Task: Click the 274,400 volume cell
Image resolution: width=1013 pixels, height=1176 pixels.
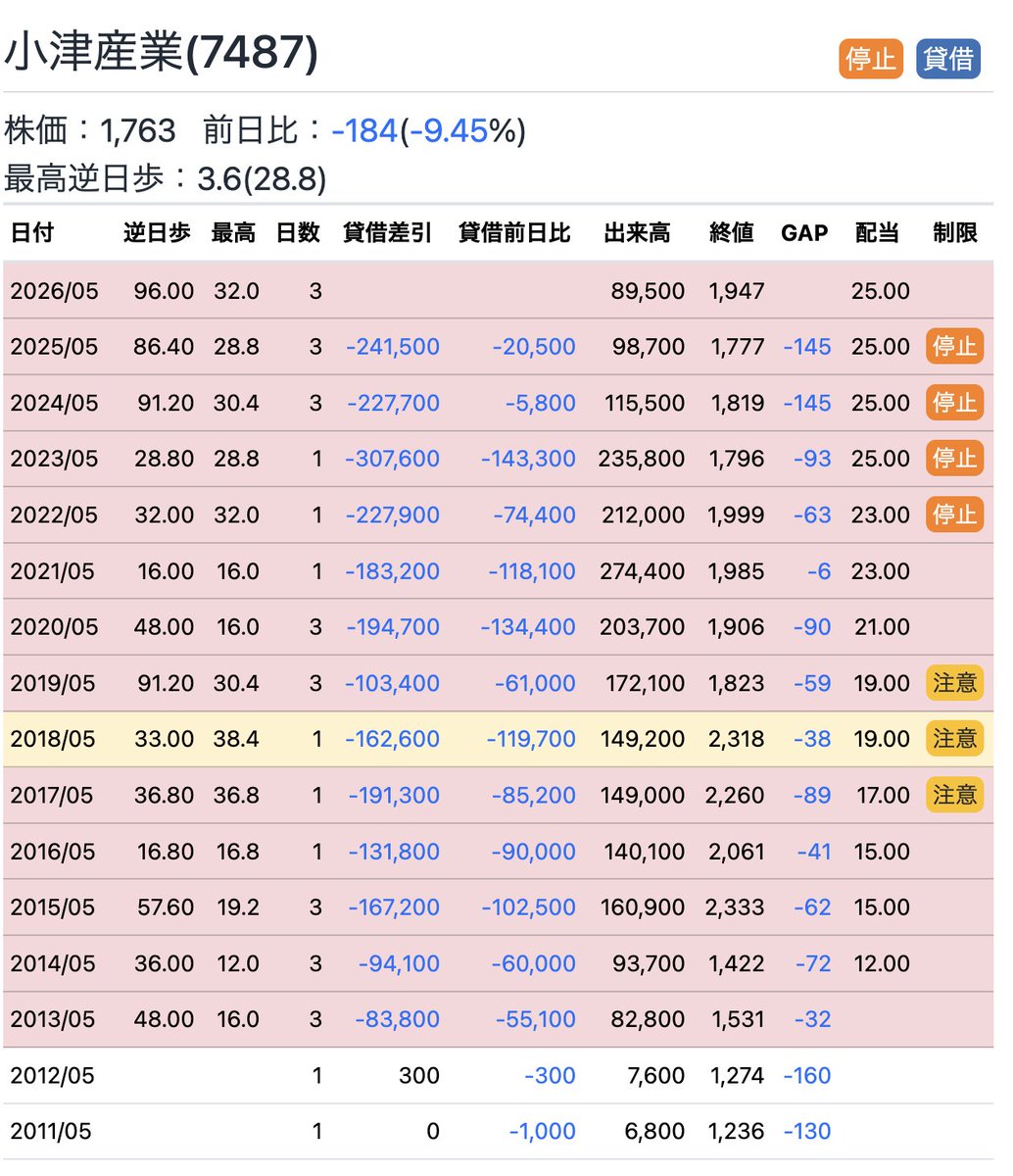Action: coord(643,571)
